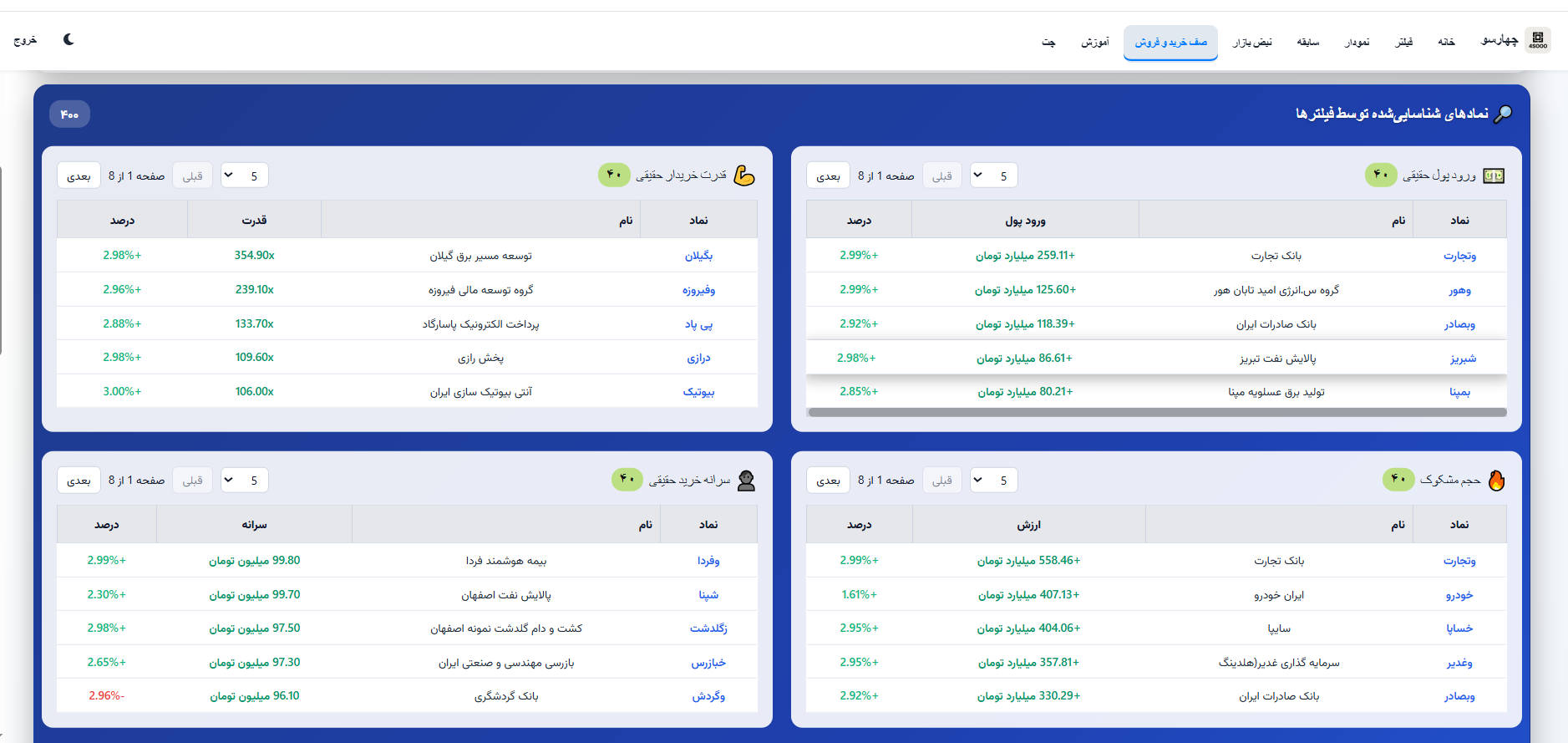Click the green ۴۰ badge beside قدرت خریدار حقیقی
The width and height of the screenshot is (1568, 743).
[x=614, y=175]
